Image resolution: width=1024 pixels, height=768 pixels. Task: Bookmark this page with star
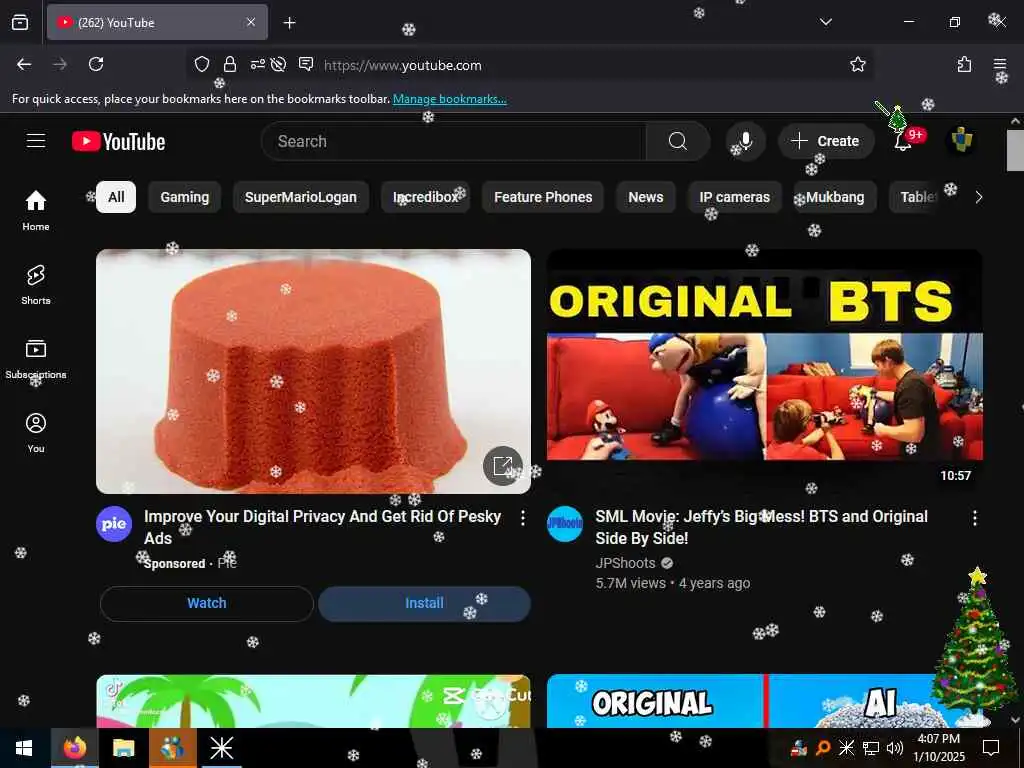click(857, 64)
